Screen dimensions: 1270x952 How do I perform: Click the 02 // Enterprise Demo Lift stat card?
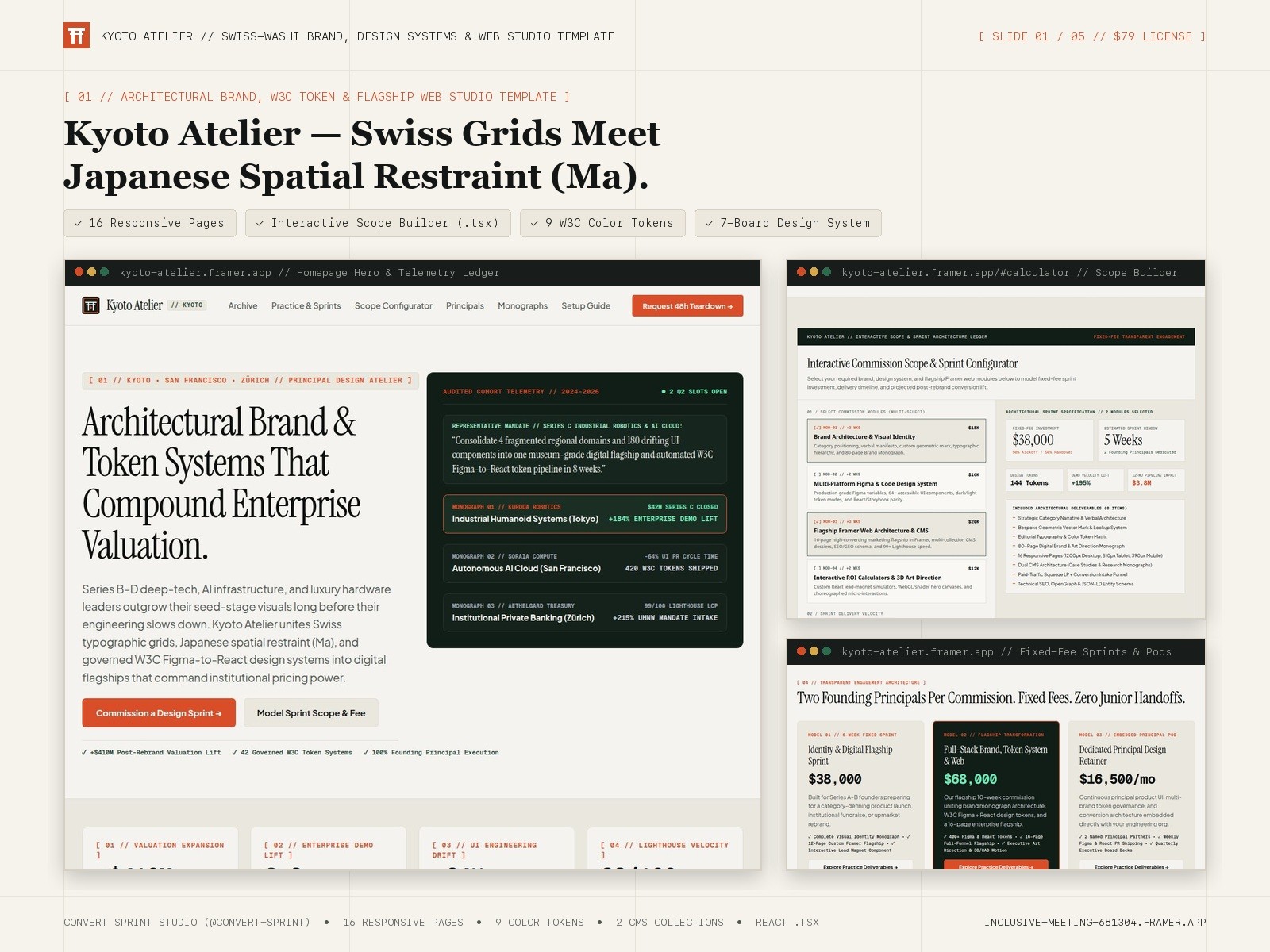[329, 849]
